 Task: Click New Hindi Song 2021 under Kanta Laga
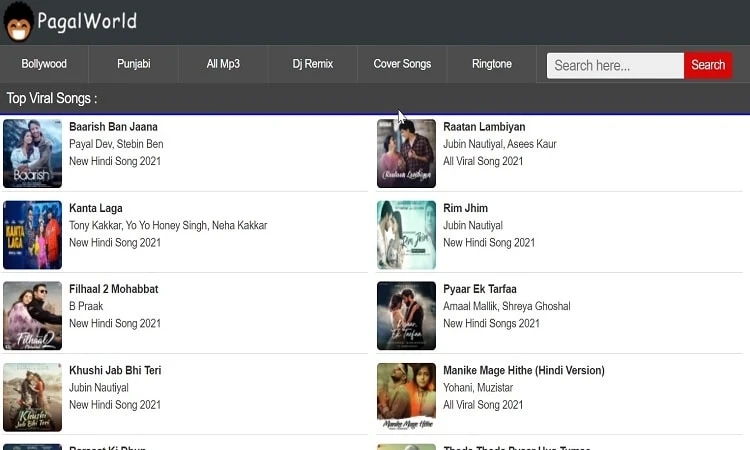[x=115, y=242]
